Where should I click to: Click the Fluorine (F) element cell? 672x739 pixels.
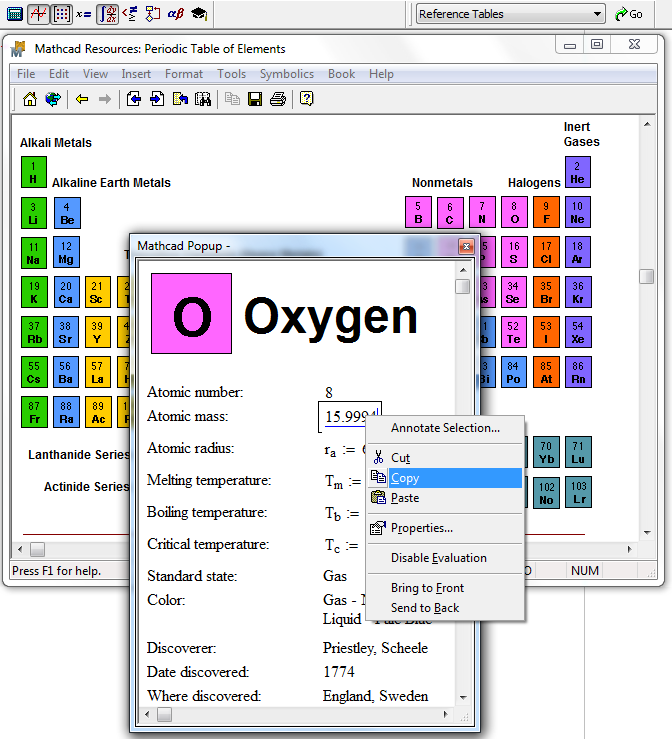tap(546, 212)
